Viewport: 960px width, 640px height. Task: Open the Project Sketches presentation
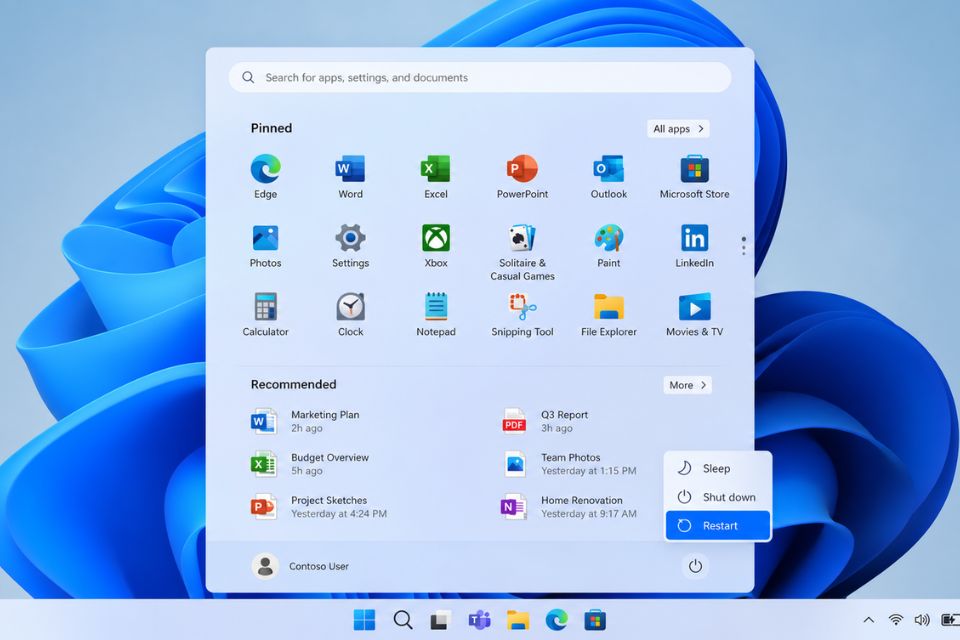click(318, 507)
